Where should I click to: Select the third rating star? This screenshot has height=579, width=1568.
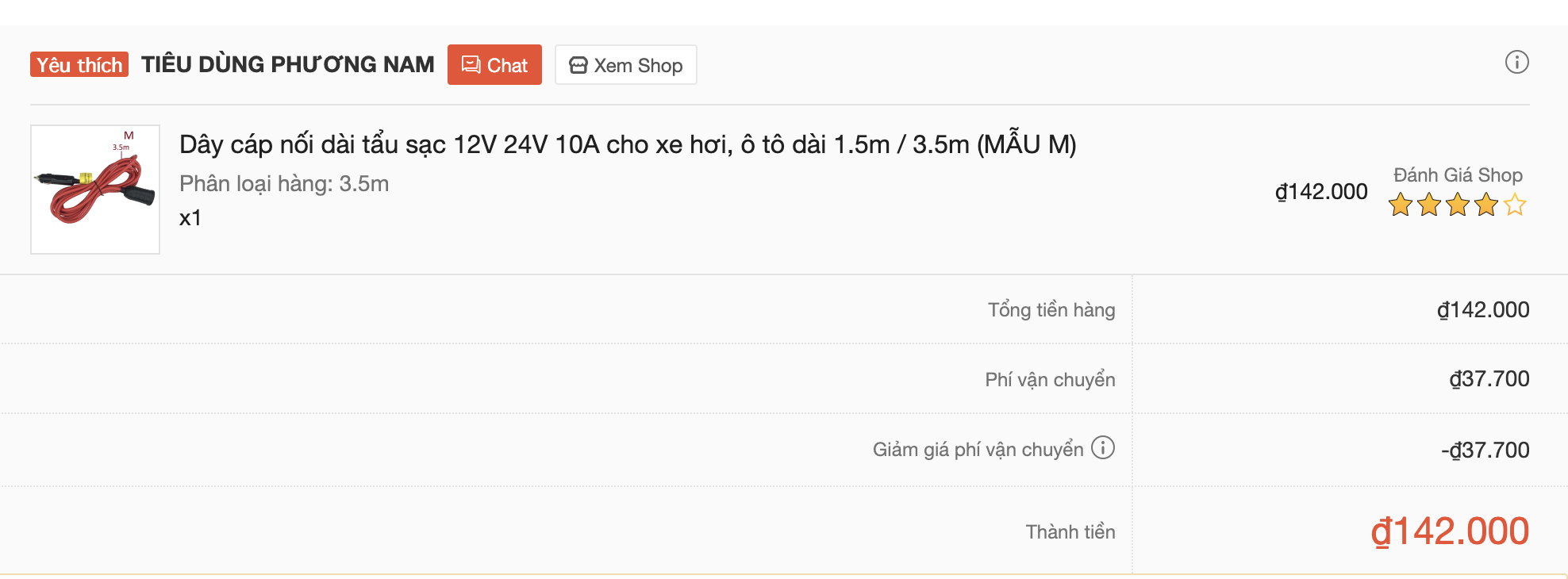1458,205
